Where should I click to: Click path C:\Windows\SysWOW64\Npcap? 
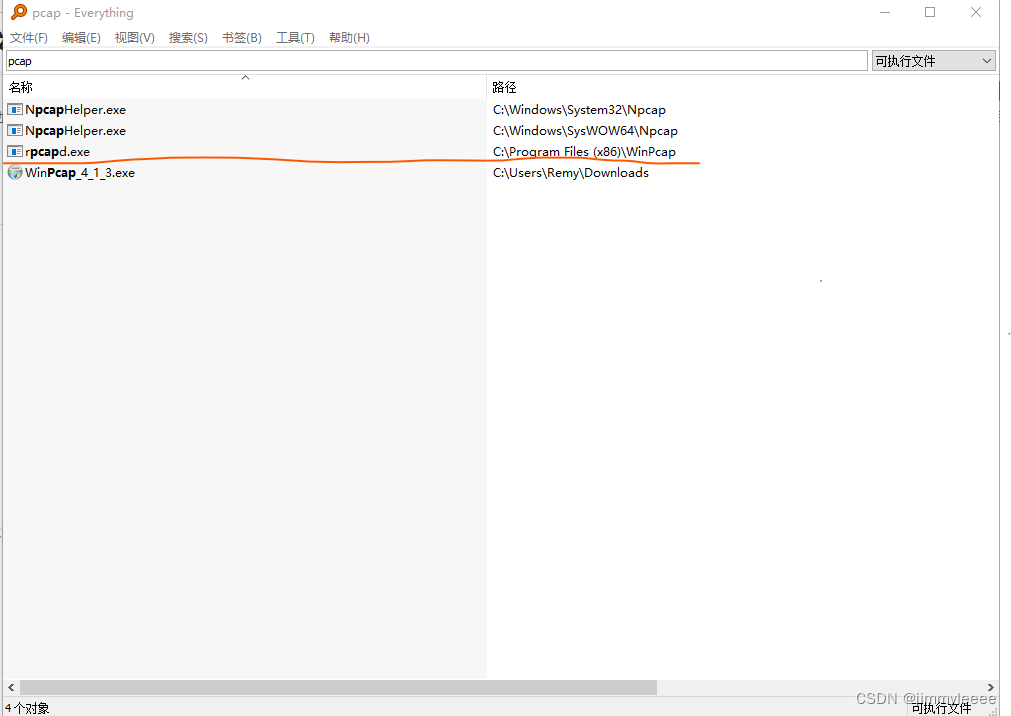pos(585,130)
